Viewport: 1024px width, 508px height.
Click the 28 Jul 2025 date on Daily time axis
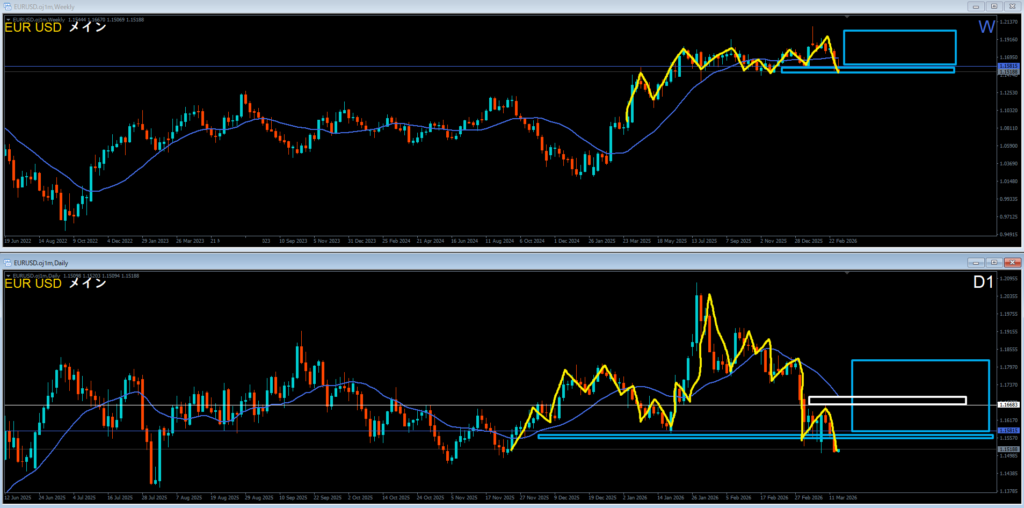coord(153,498)
